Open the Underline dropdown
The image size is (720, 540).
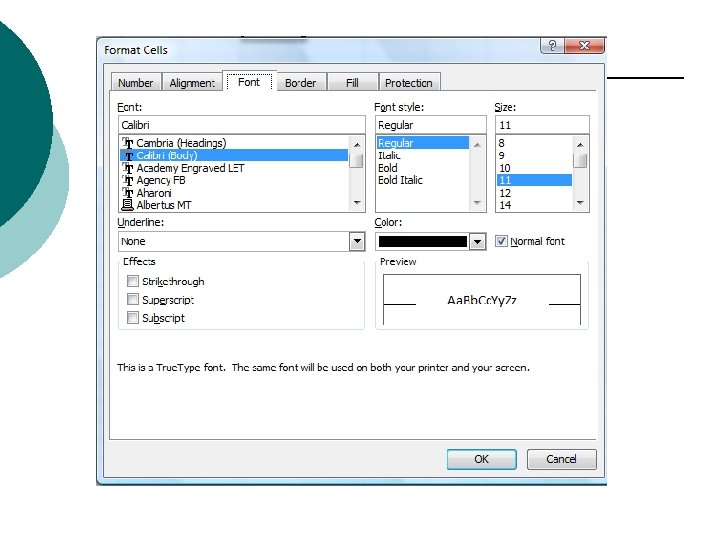click(x=357, y=242)
